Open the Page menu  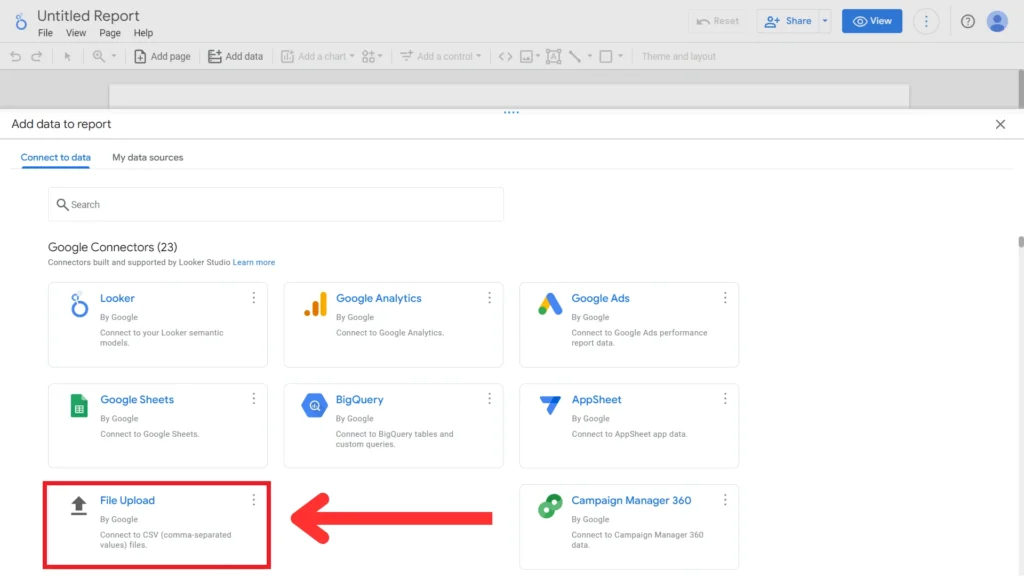pos(110,33)
